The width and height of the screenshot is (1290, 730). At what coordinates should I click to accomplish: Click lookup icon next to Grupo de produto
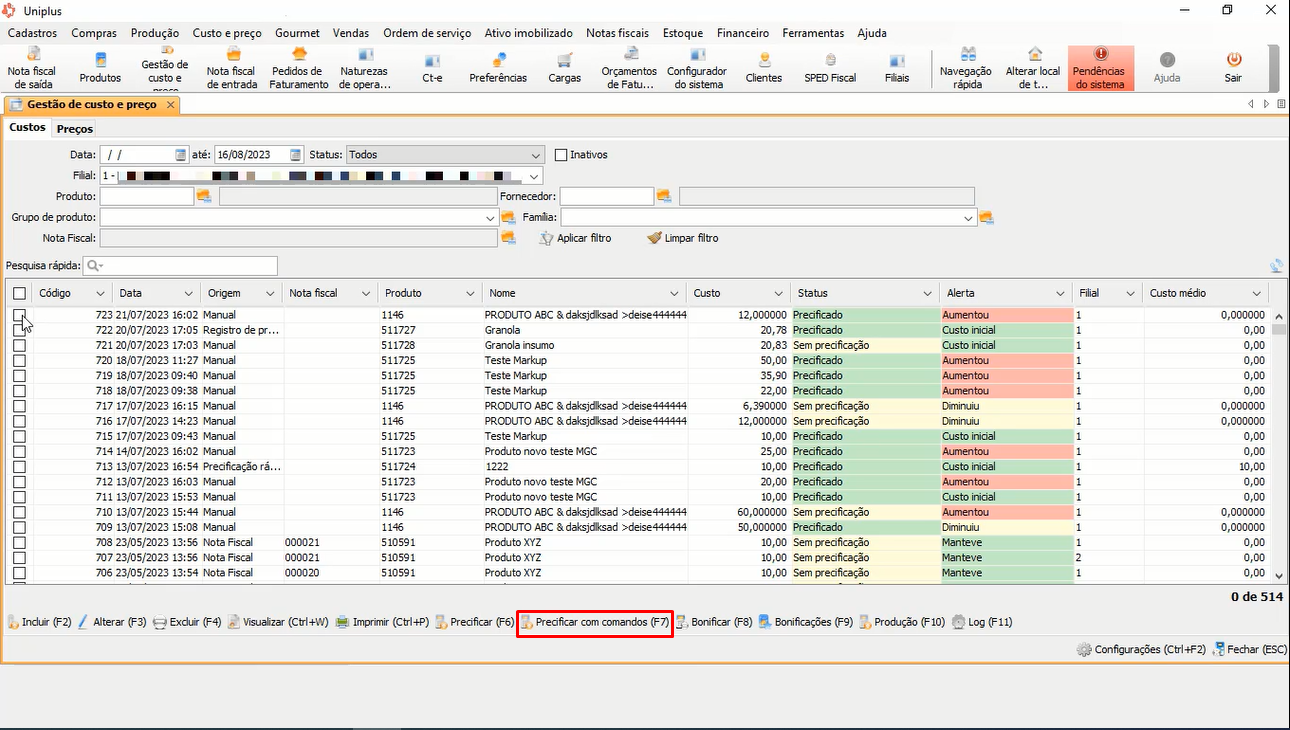pos(508,217)
